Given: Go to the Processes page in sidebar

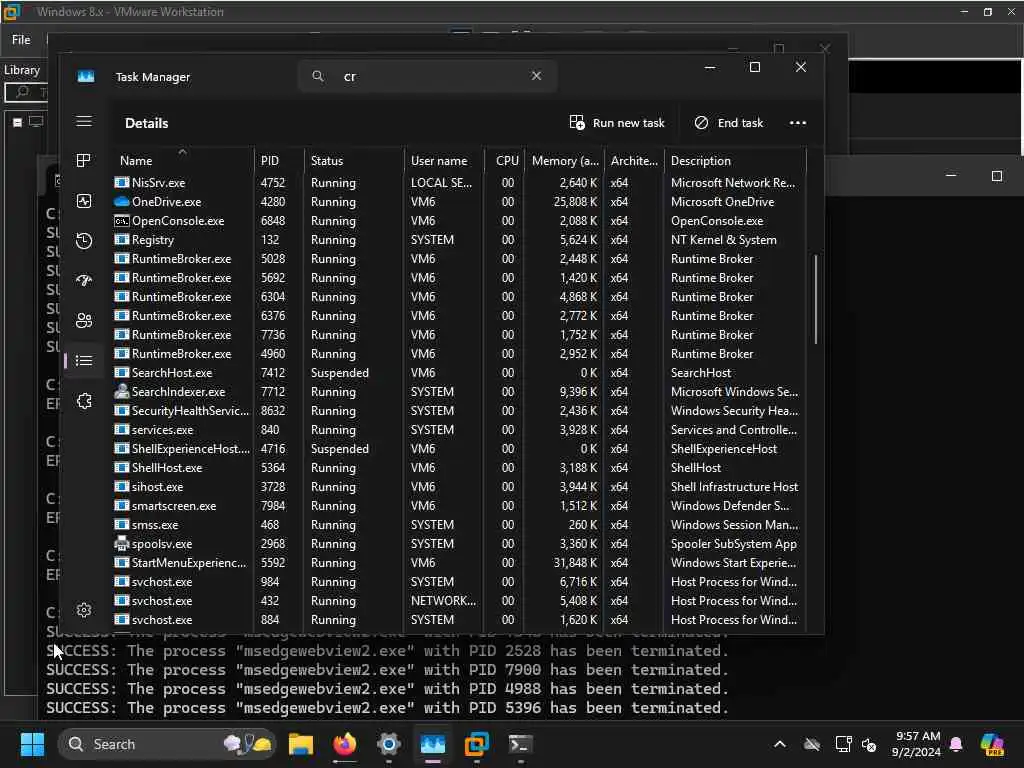Looking at the screenshot, I should 84,161.
